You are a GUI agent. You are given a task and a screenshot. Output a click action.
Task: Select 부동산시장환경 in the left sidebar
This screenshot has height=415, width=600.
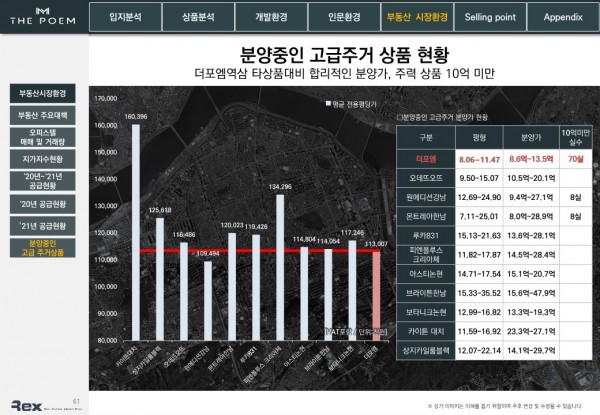tap(43, 93)
